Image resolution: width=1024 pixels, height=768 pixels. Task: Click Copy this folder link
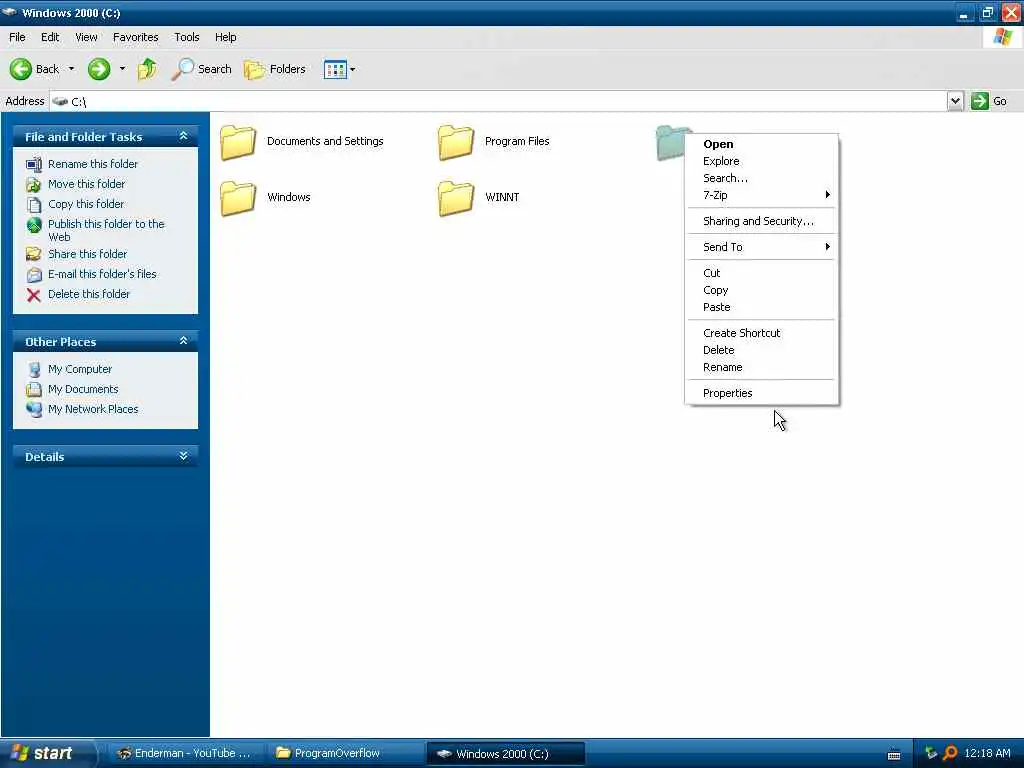pos(86,204)
